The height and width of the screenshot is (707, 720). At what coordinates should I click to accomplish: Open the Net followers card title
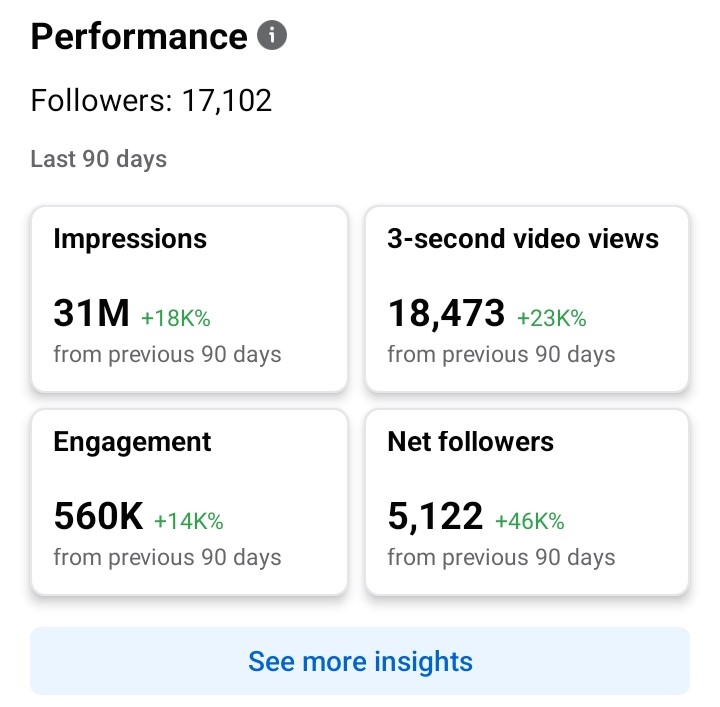tap(470, 442)
